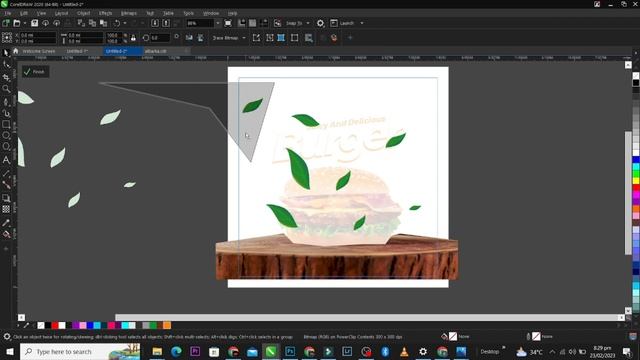
Task: Pick the orange swatch in document palette
Action: [167, 325]
